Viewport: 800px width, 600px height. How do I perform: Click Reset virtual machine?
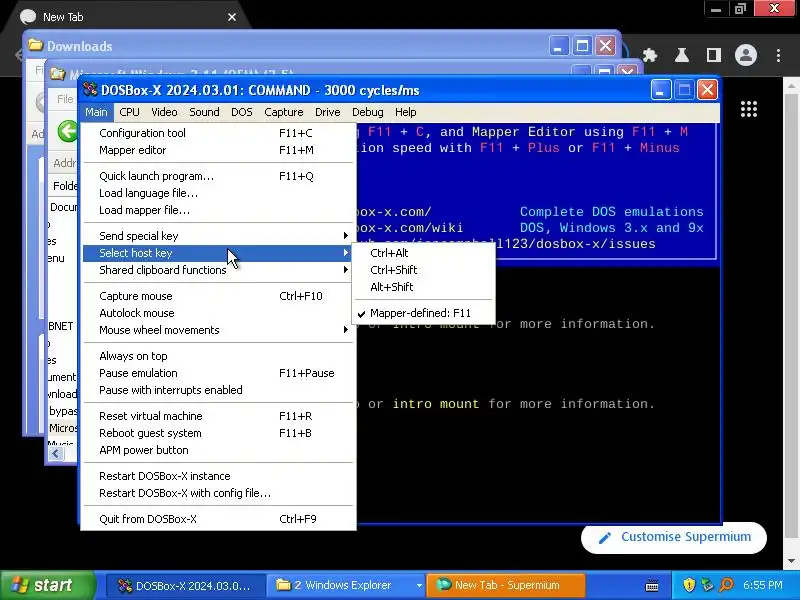tap(218, 416)
